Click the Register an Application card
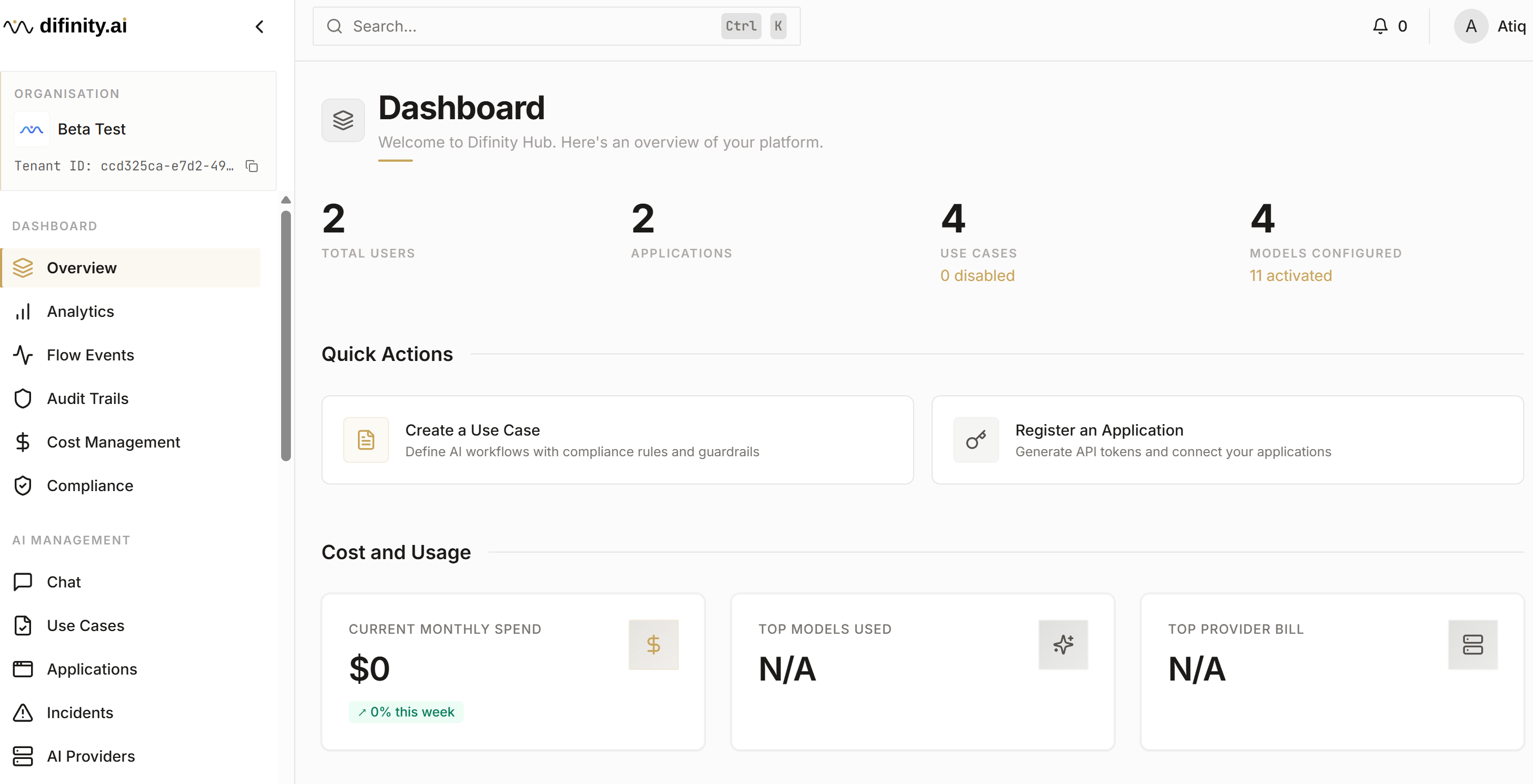 (x=1227, y=440)
